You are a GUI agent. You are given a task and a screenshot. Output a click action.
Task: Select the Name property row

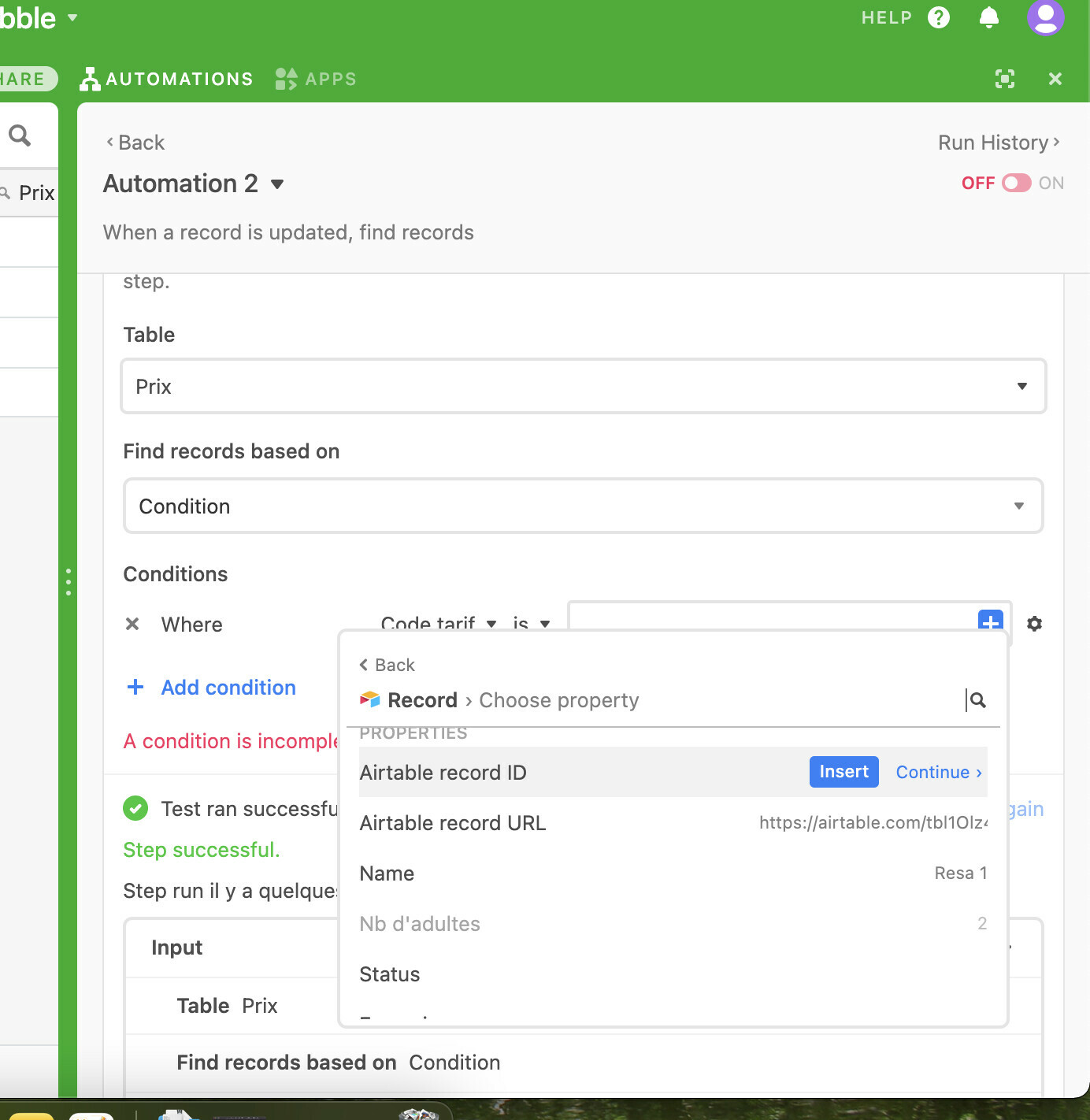(673, 873)
